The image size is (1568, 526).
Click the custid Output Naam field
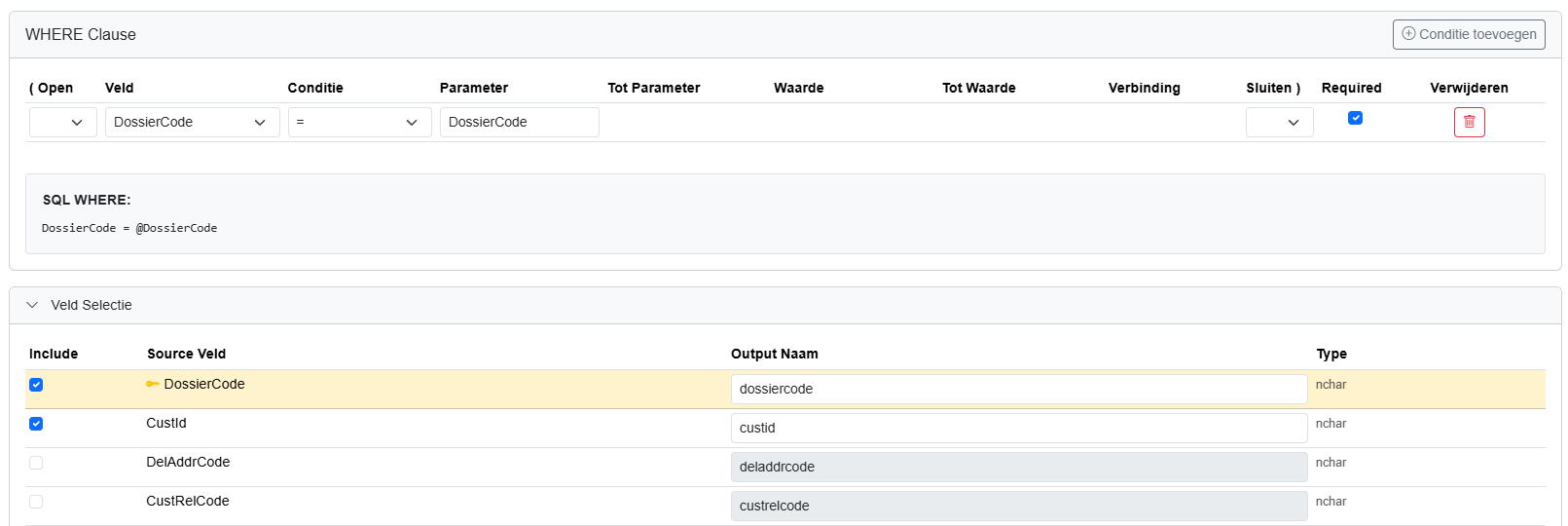tap(1018, 428)
